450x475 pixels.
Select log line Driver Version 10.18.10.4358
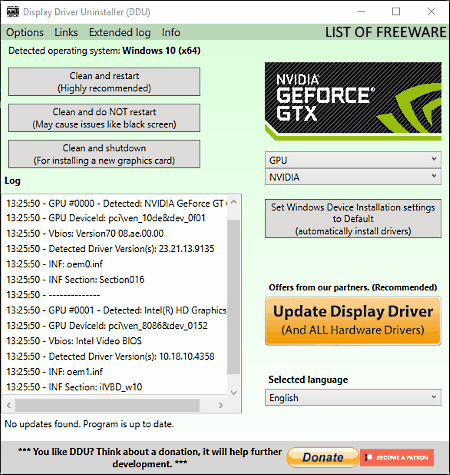click(110, 356)
